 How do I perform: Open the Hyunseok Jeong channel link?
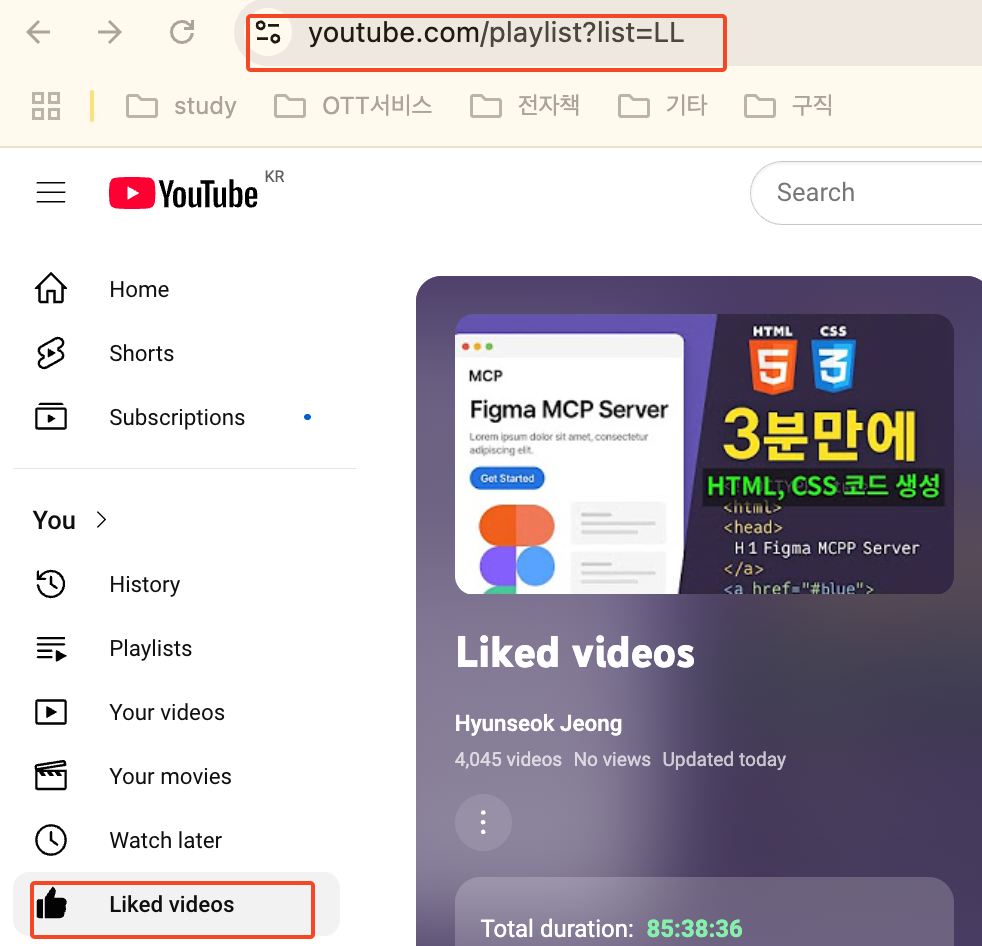(x=538, y=723)
